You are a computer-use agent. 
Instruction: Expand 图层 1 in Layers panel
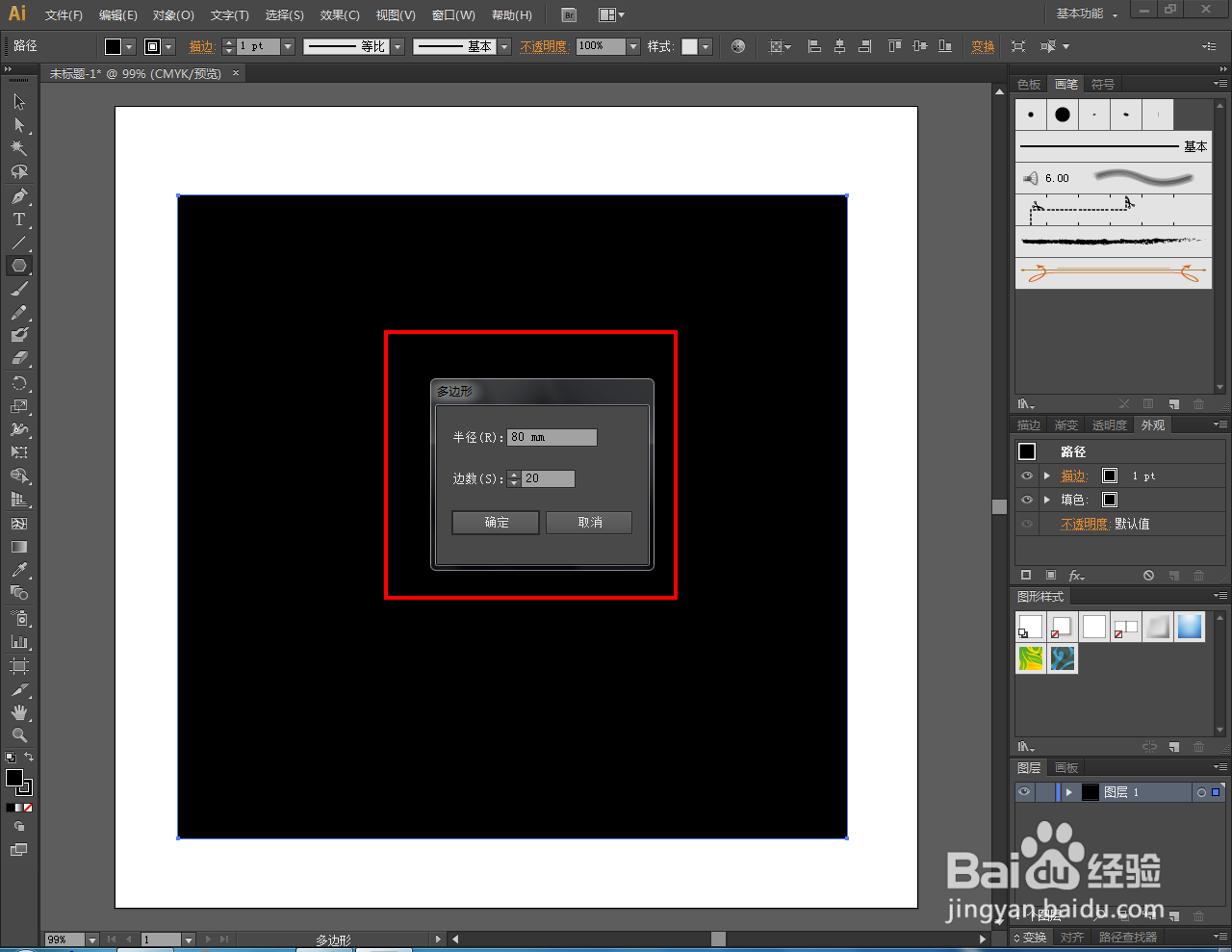(x=1068, y=792)
